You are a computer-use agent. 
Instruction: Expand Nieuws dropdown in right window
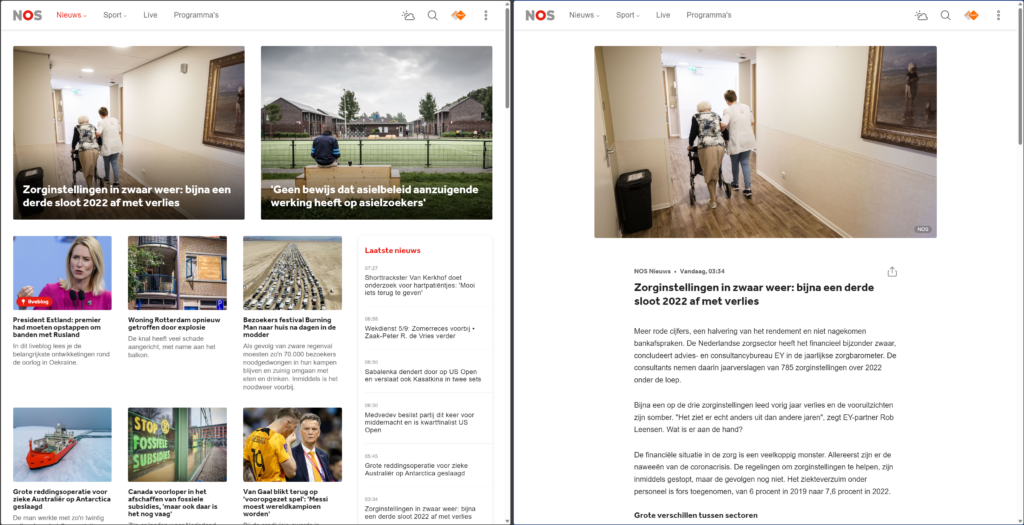[584, 15]
